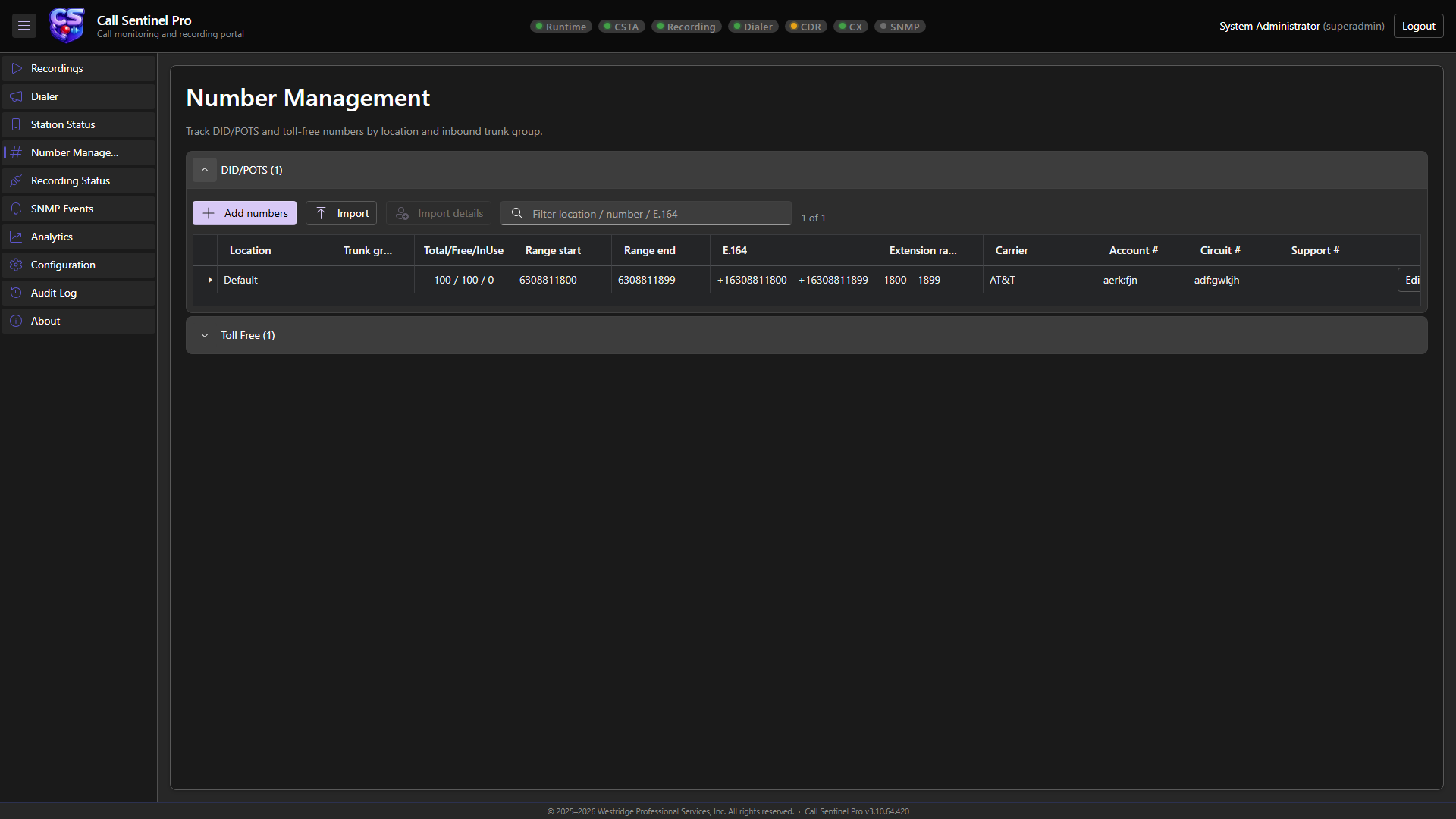Screen dimensions: 1456x819
Task: Navigate to SNMP Events
Action: click(79, 209)
